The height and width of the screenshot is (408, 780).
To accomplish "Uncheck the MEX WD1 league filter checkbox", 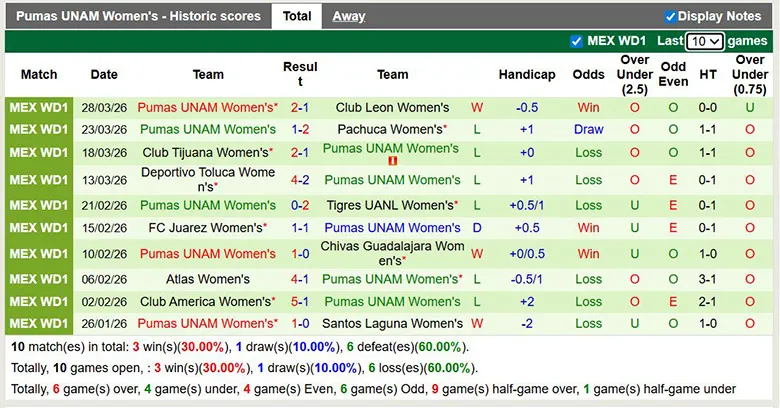I will point(576,42).
